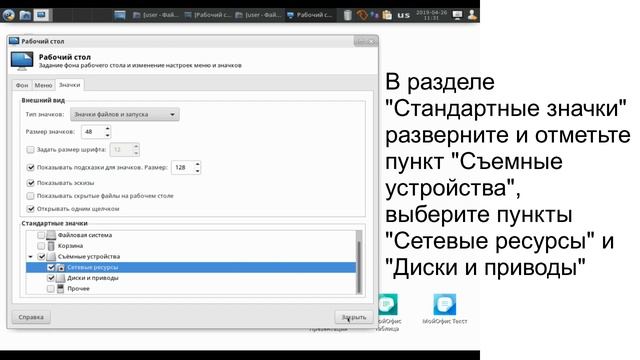Open the applications menu in the panel

(9, 15)
